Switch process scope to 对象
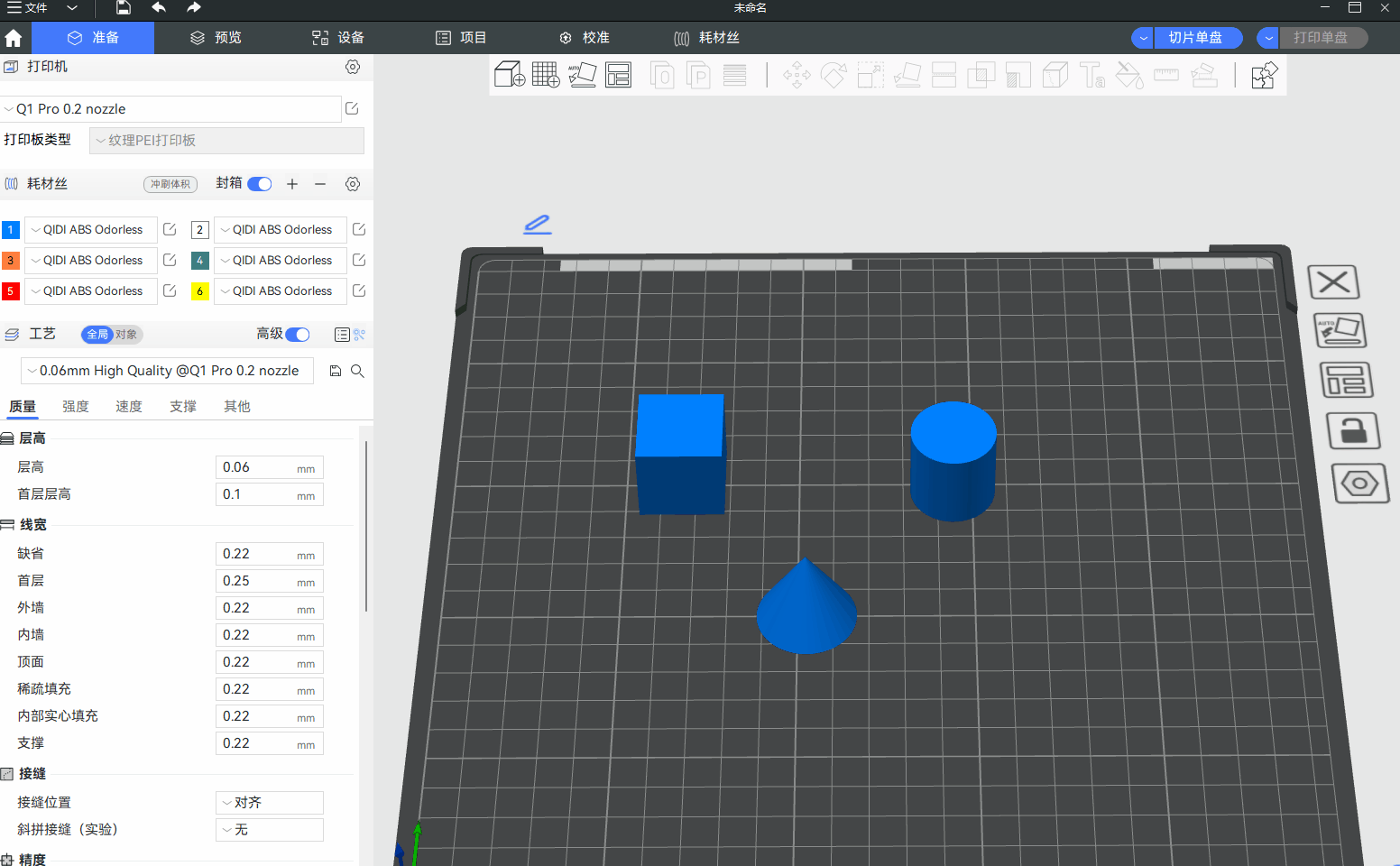Screen dimensions: 1400x866 coord(126,335)
